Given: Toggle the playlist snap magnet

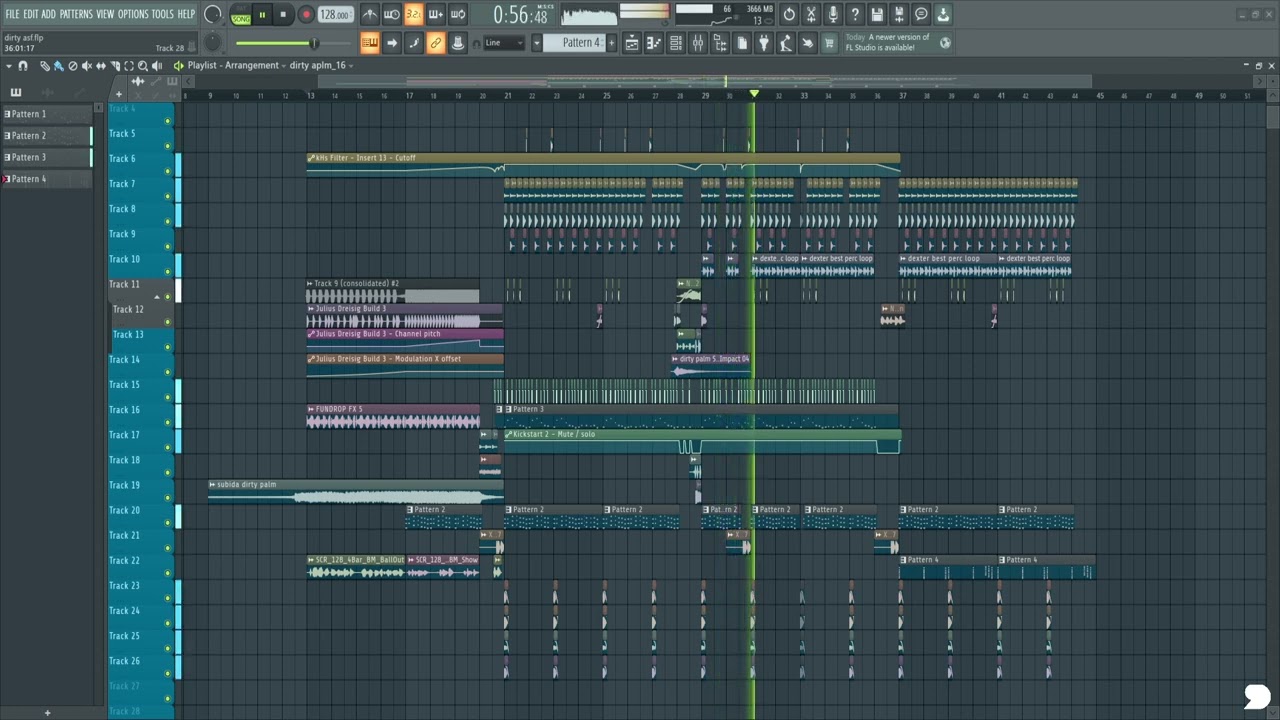Looking at the screenshot, I should (x=22, y=66).
